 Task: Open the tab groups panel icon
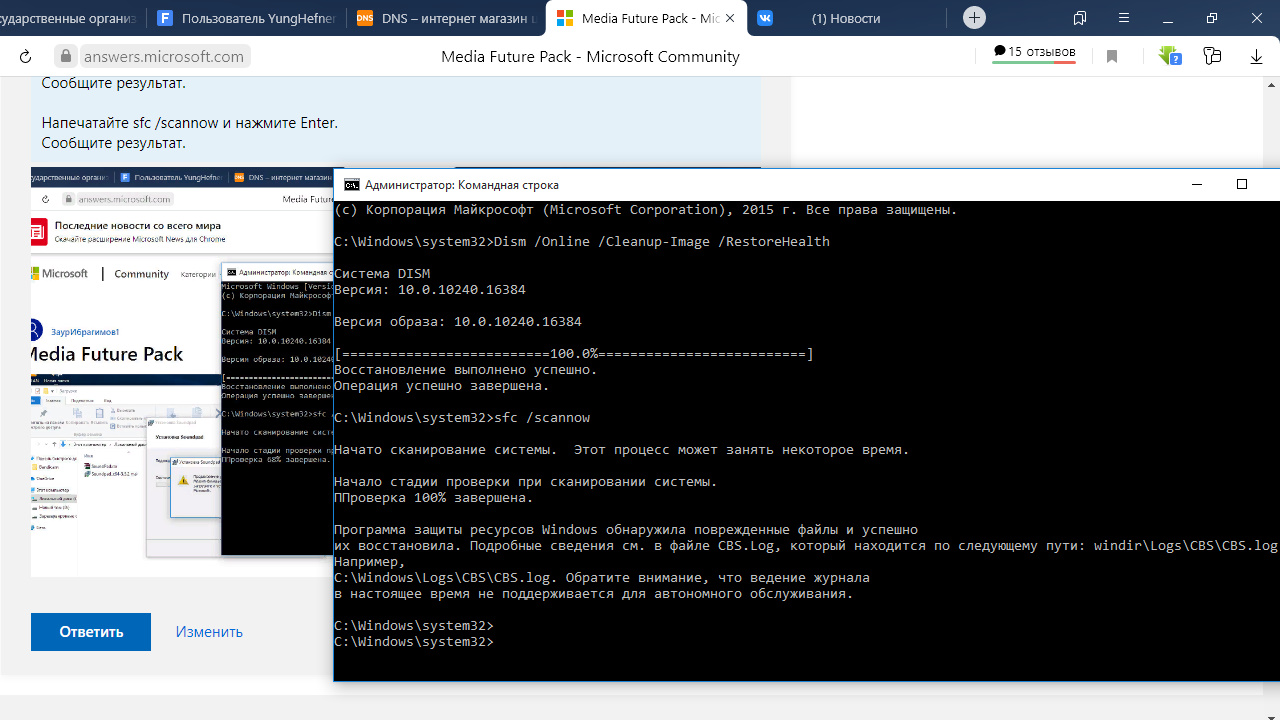click(x=1080, y=18)
